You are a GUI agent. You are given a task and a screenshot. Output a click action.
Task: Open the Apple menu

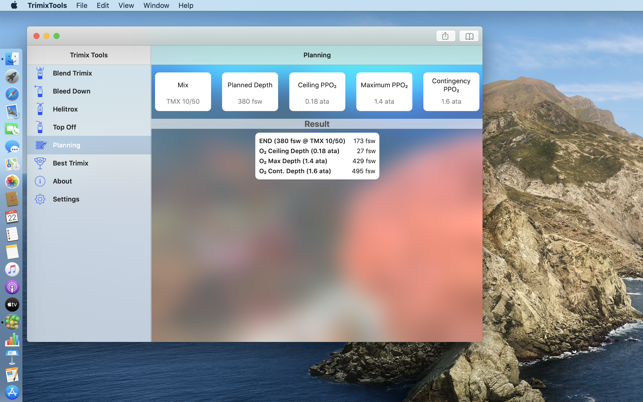(14, 5)
